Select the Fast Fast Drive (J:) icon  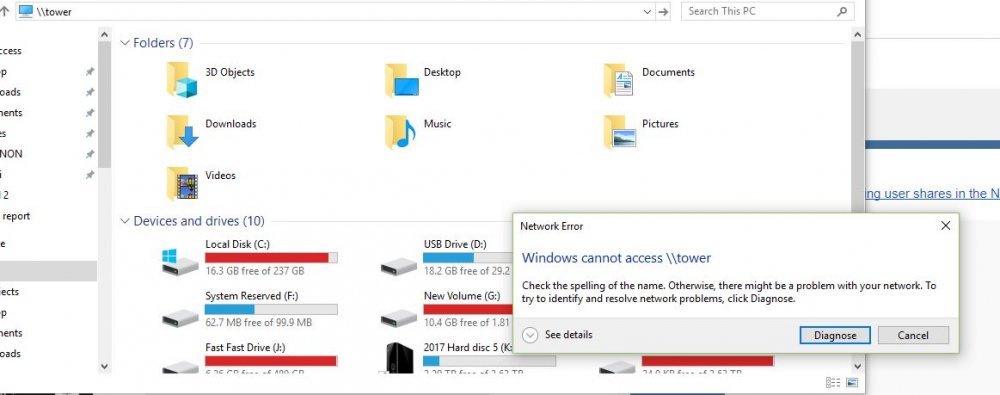tap(180, 366)
